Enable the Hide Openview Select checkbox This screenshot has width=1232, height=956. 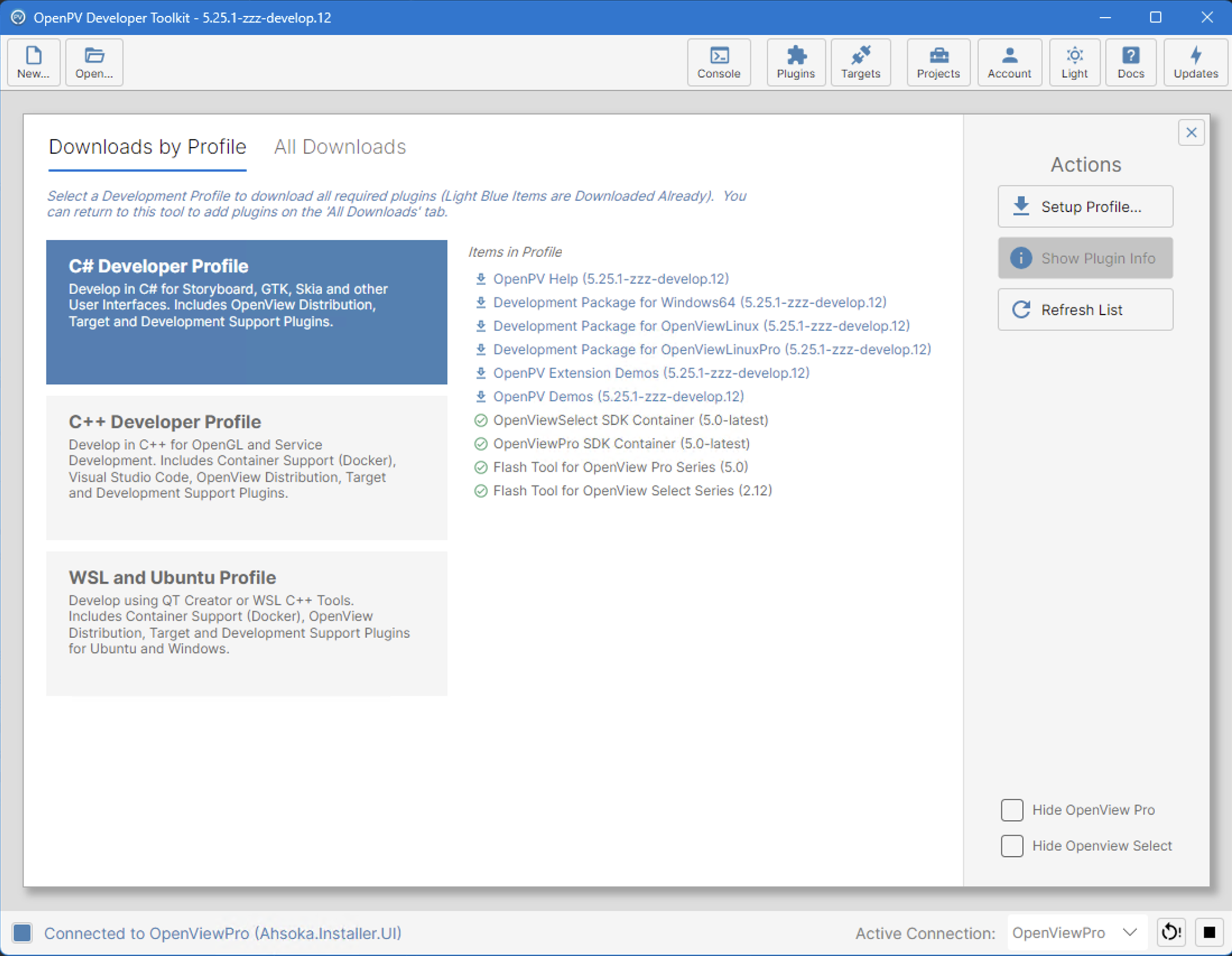(x=1012, y=846)
